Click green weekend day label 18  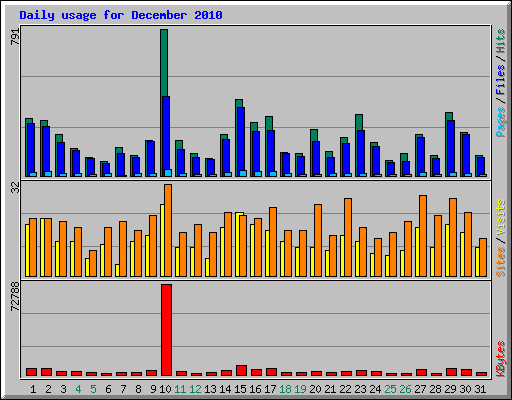285,389
